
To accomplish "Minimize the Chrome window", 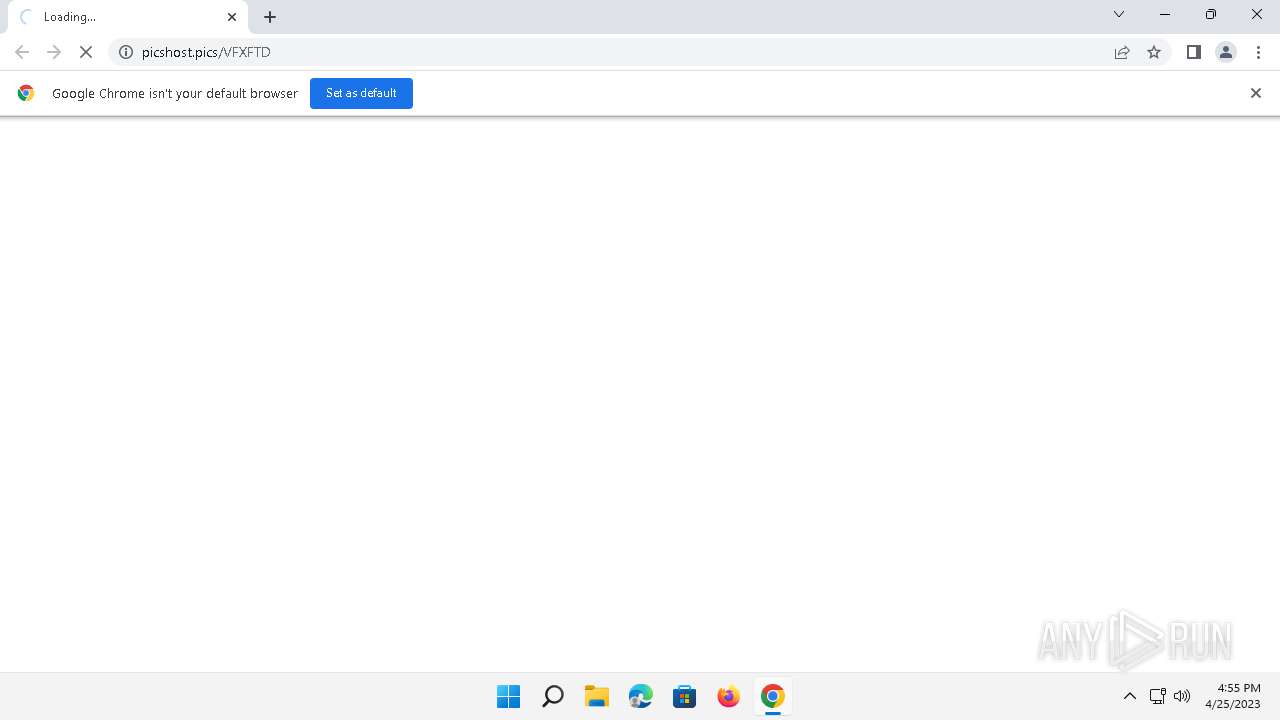I will (x=1165, y=14).
